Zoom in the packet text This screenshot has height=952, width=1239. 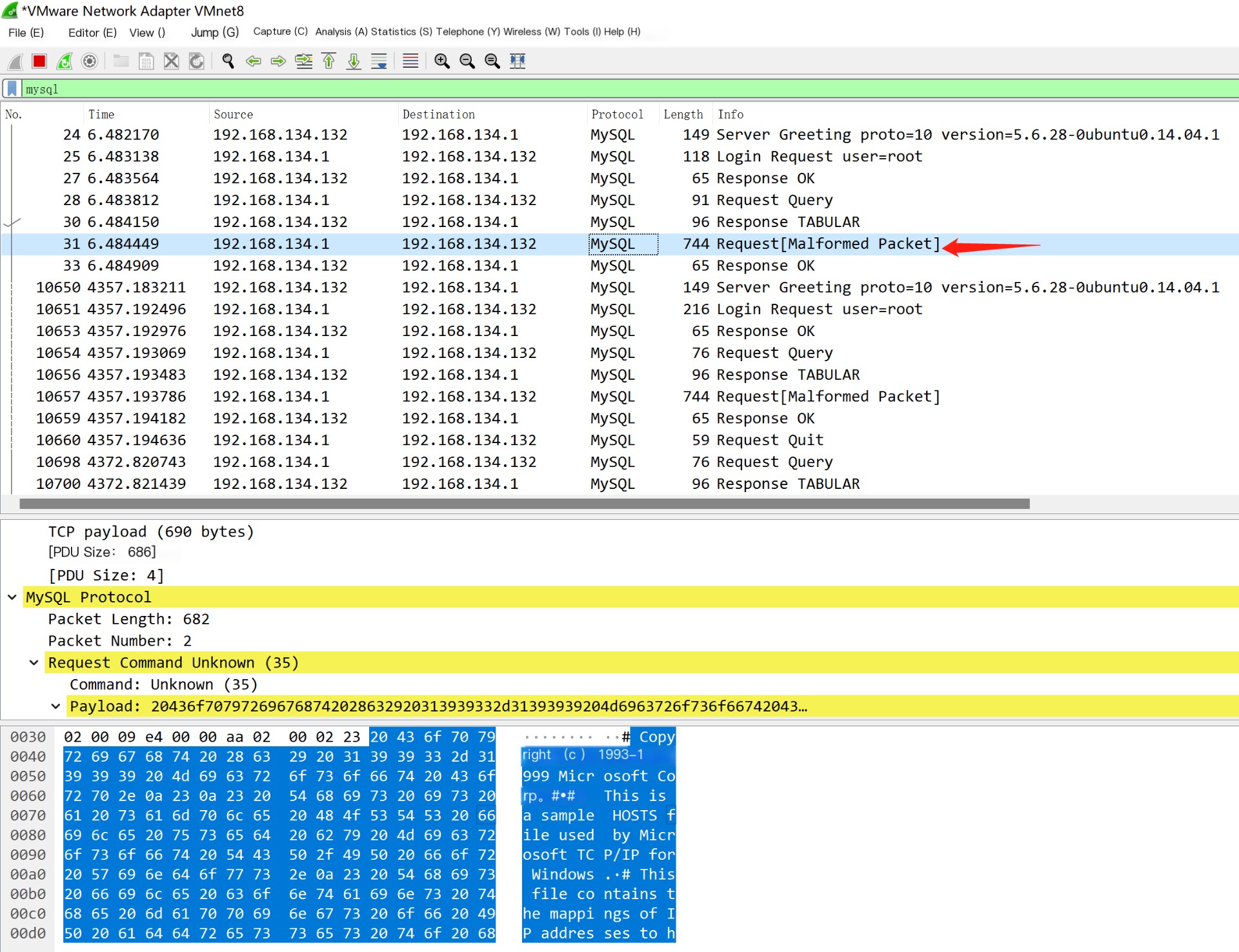442,61
